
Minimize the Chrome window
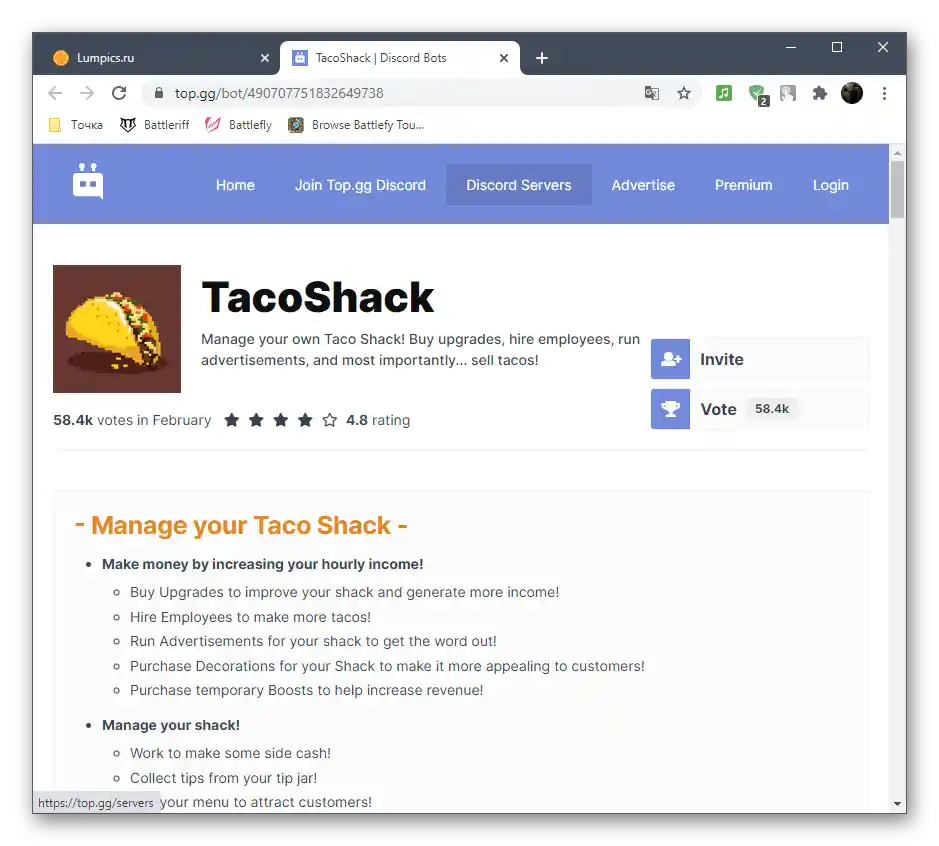(791, 47)
